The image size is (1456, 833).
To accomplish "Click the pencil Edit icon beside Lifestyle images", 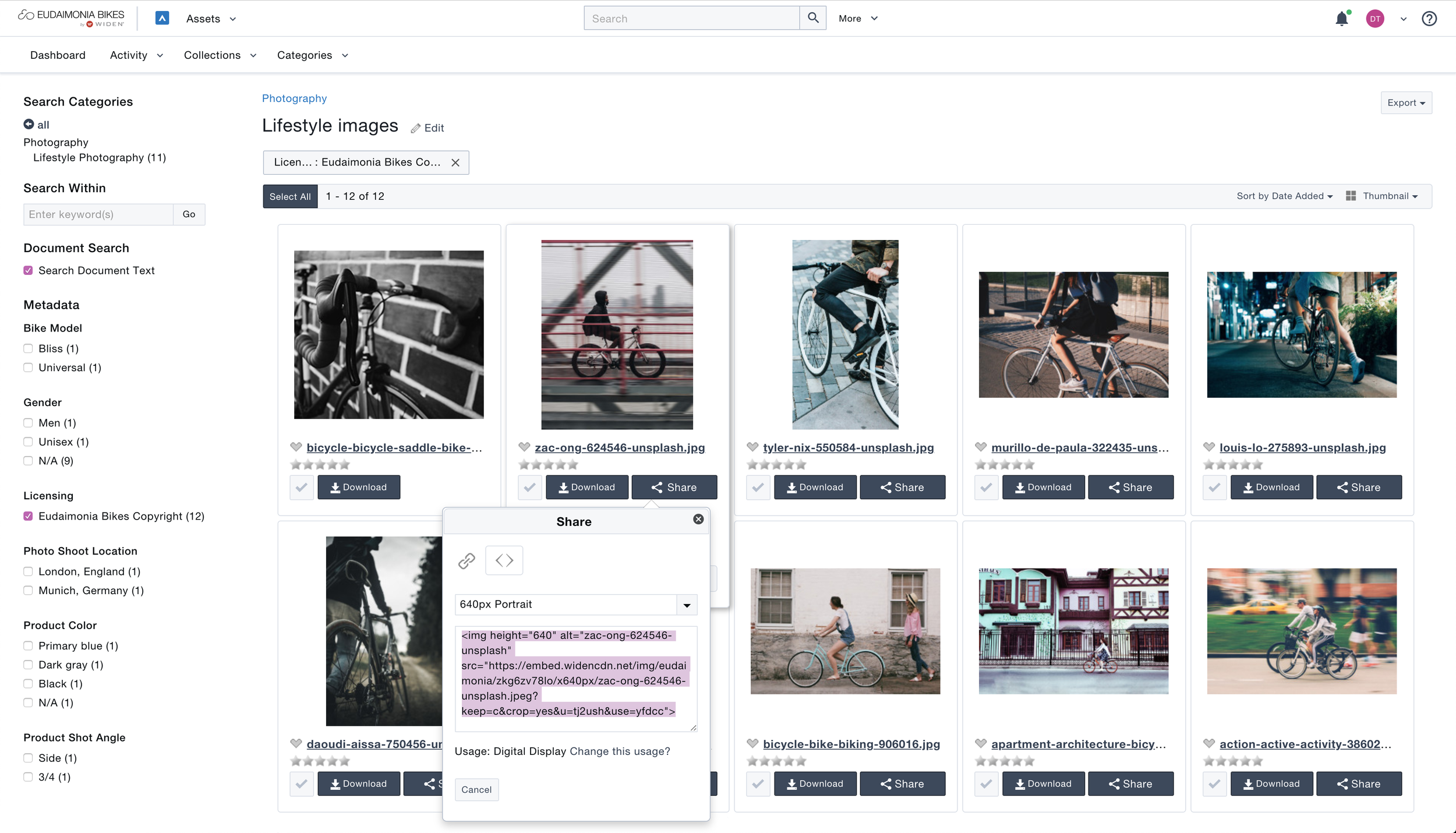I will click(416, 128).
